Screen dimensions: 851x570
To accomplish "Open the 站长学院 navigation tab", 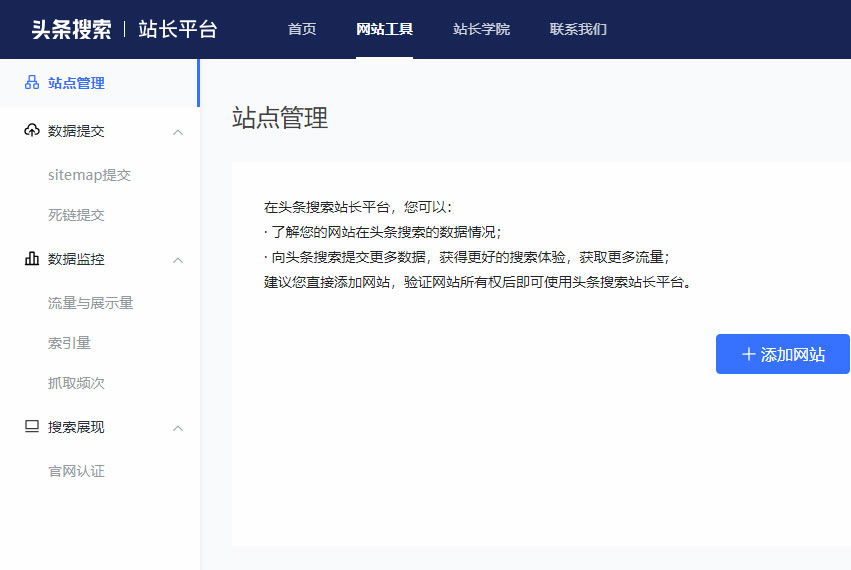I will tap(481, 29).
